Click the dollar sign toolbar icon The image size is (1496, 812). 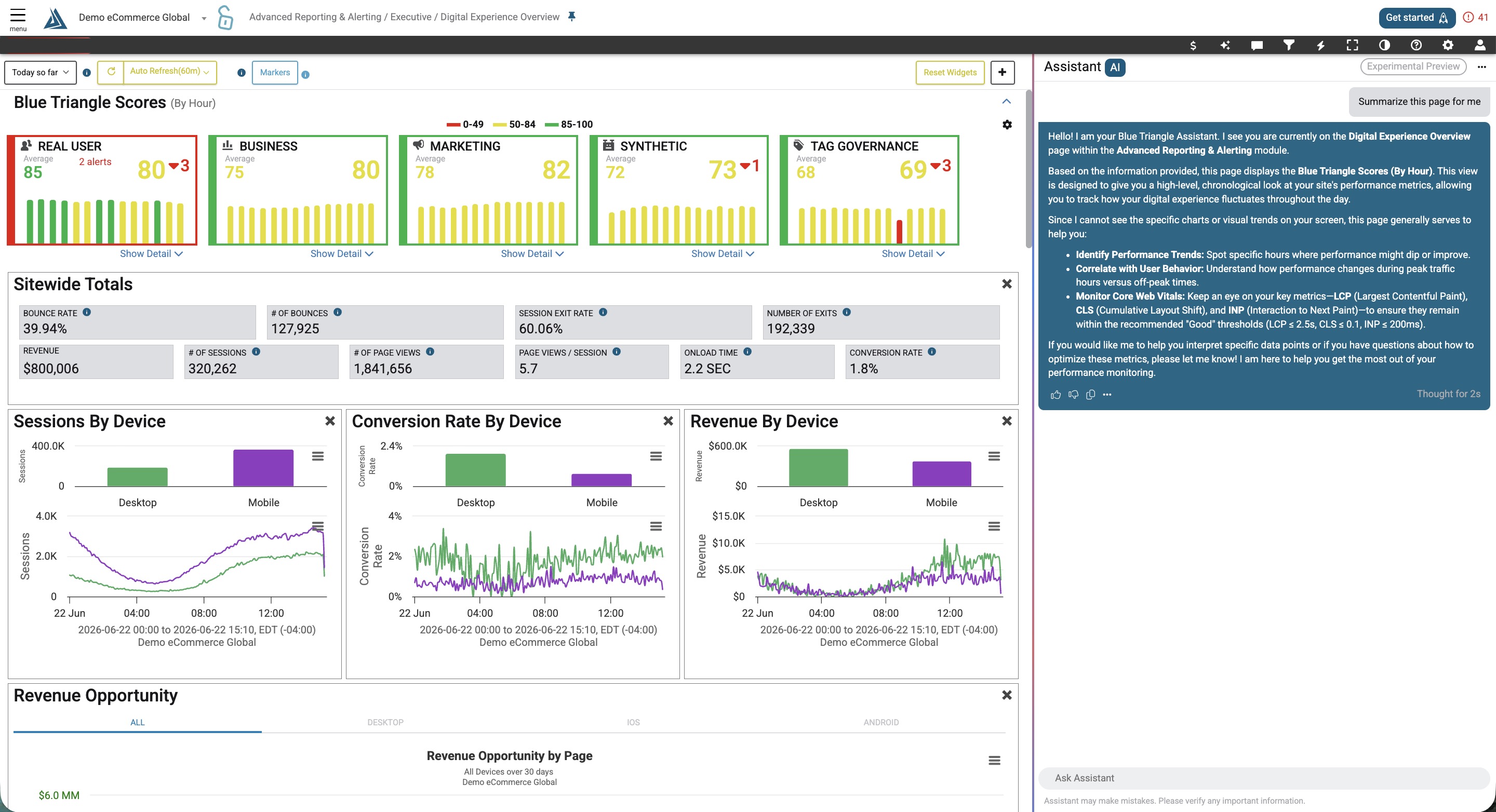coord(1193,45)
